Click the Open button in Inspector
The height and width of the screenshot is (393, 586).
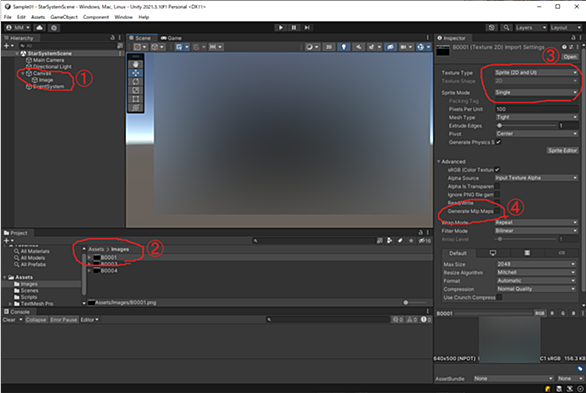click(x=570, y=57)
